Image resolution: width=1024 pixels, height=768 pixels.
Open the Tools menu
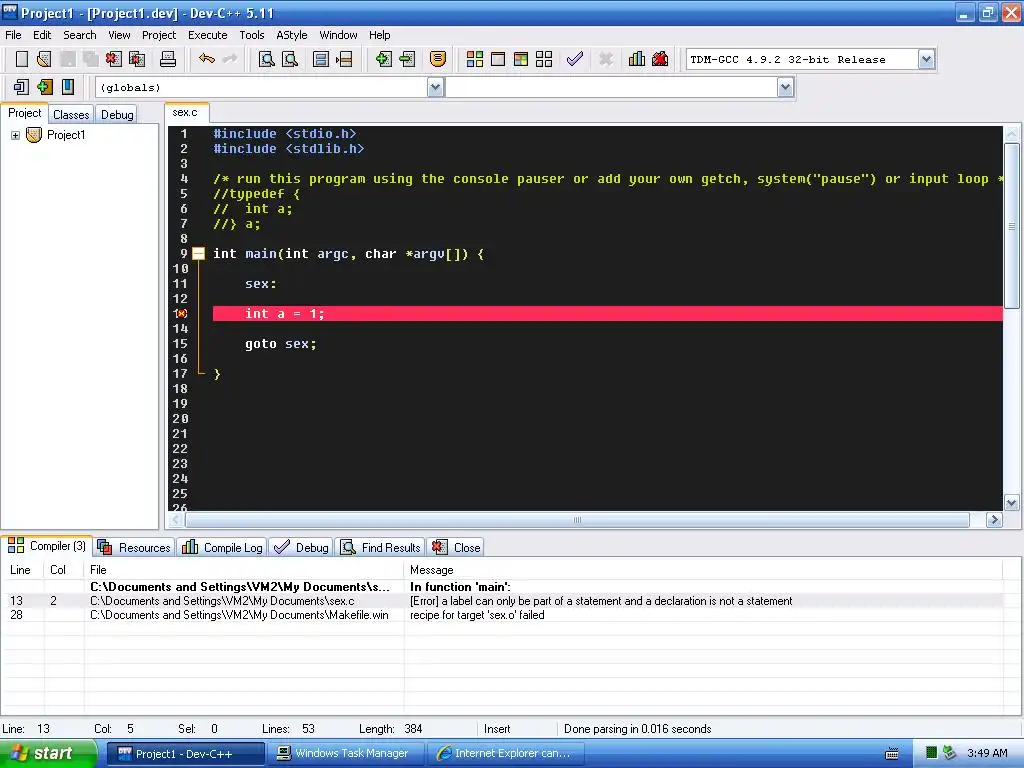251,35
